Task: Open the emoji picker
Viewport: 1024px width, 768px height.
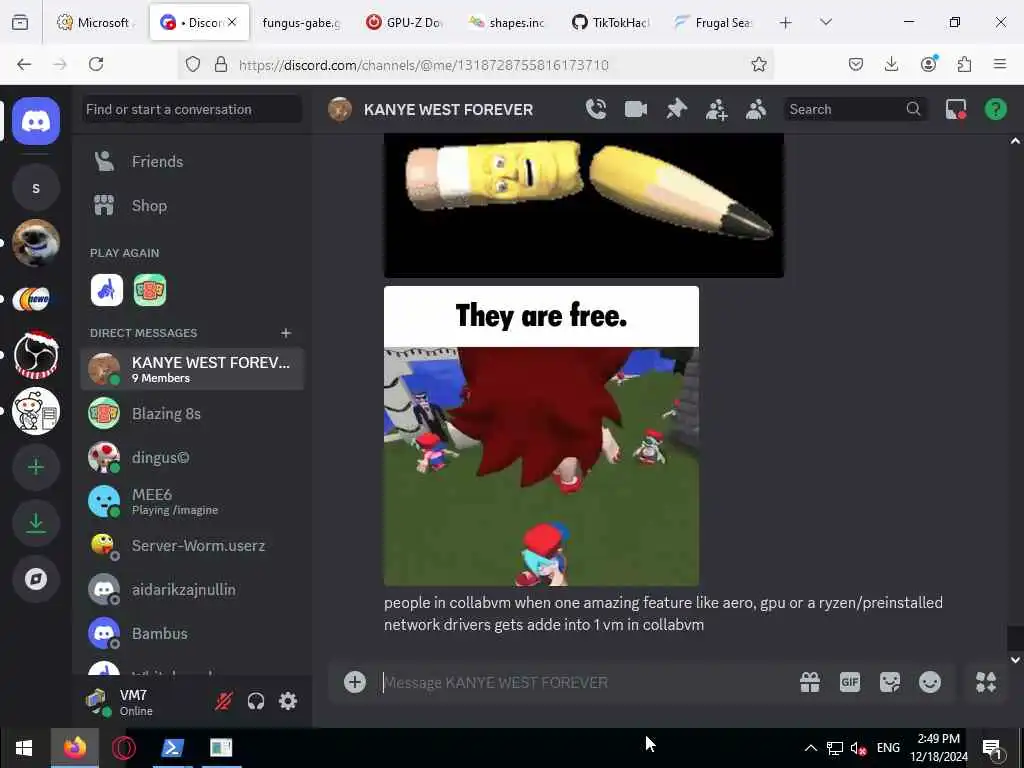Action: [x=930, y=682]
